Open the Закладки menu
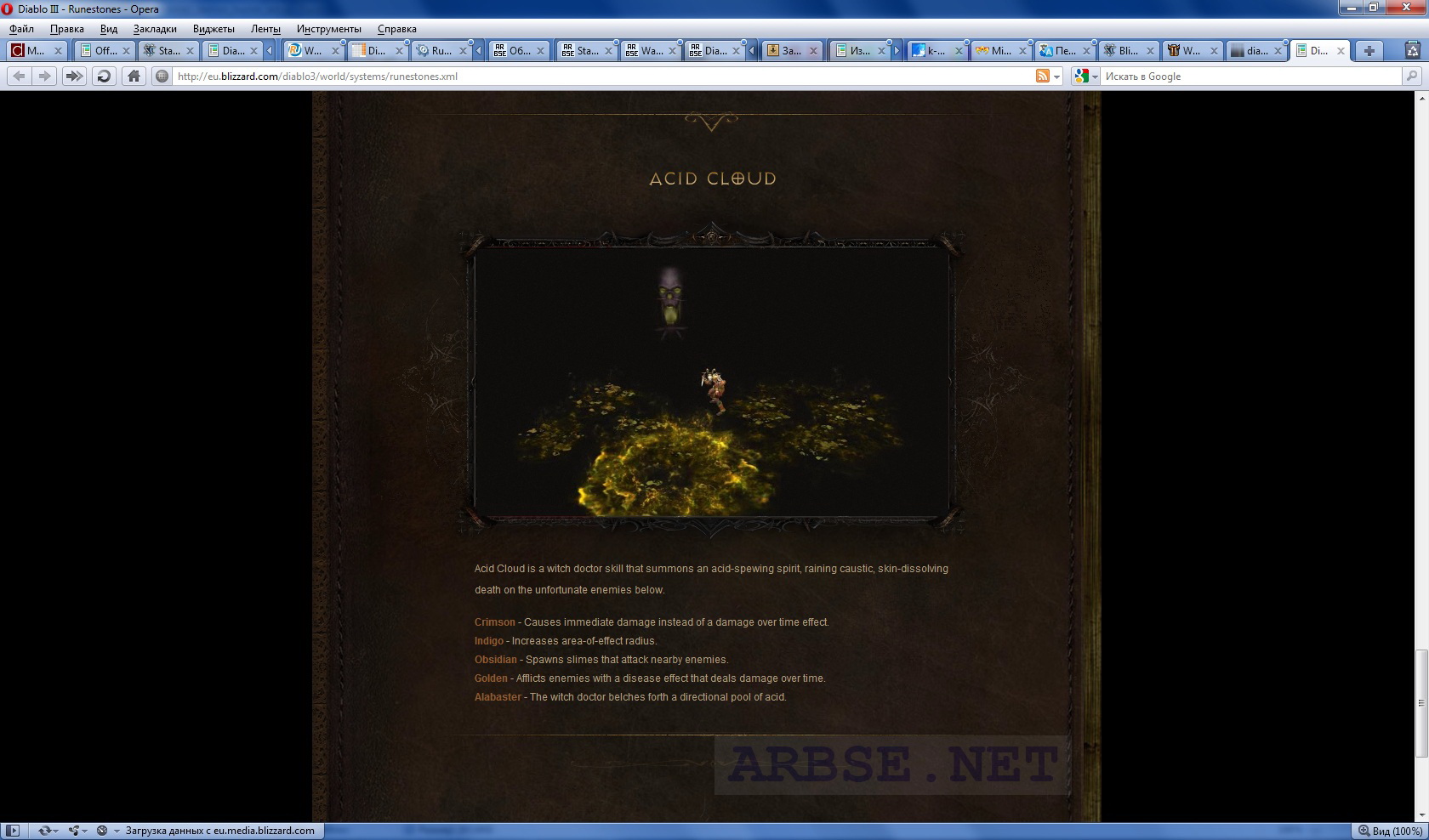Viewport: 1429px width, 840px height. (155, 29)
